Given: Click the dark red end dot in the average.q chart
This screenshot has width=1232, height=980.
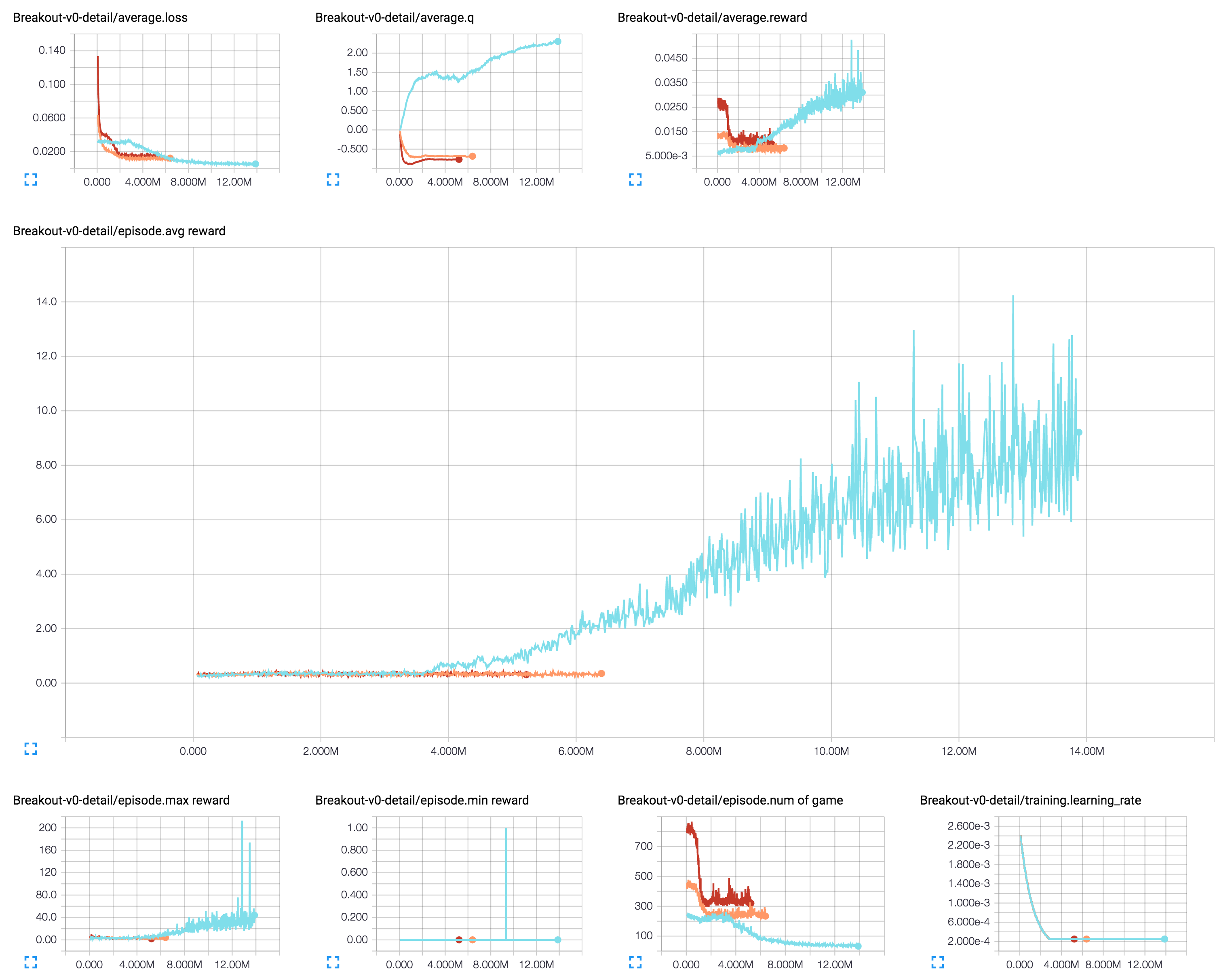Looking at the screenshot, I should 459,159.
